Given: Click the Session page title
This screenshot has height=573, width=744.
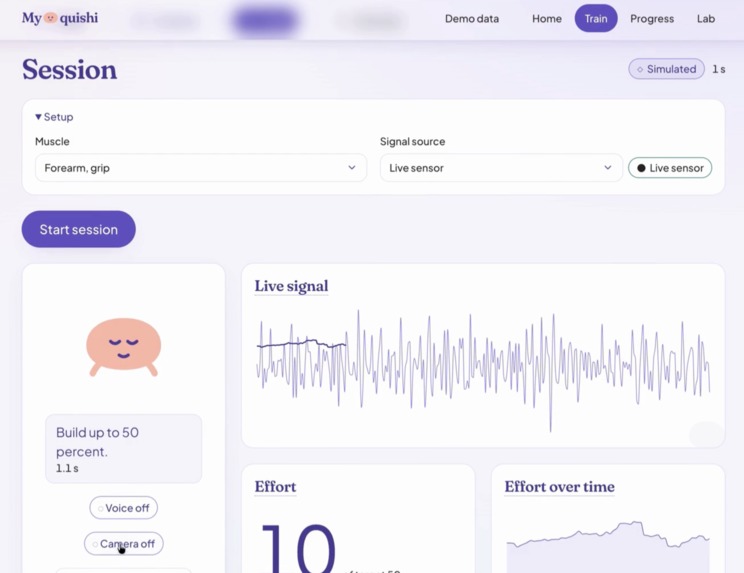Looking at the screenshot, I should [69, 70].
